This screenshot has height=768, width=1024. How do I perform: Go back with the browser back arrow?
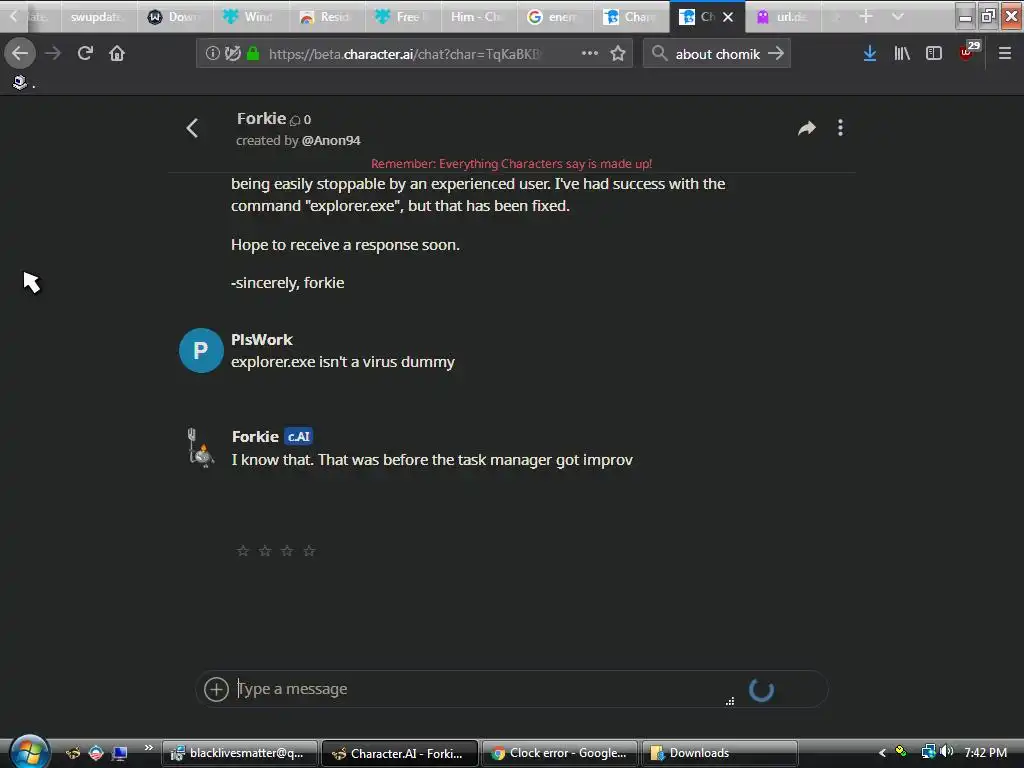pos(20,53)
